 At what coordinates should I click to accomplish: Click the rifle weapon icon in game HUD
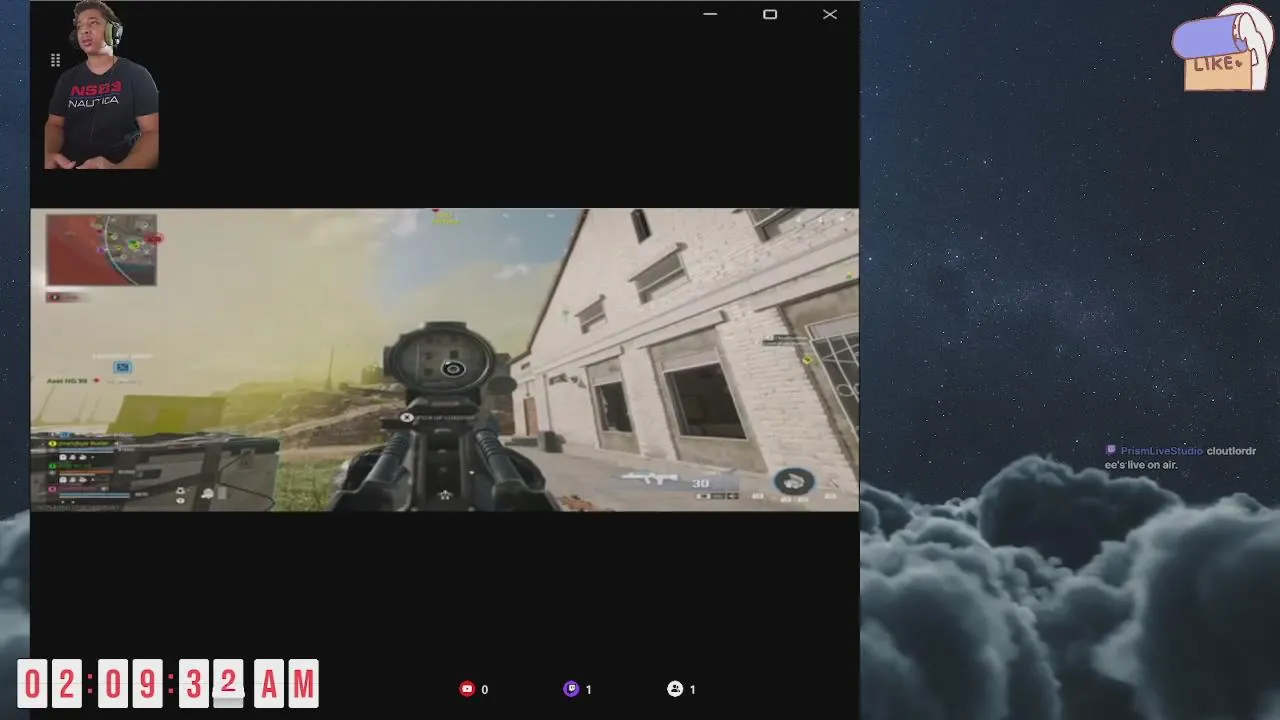(648, 477)
